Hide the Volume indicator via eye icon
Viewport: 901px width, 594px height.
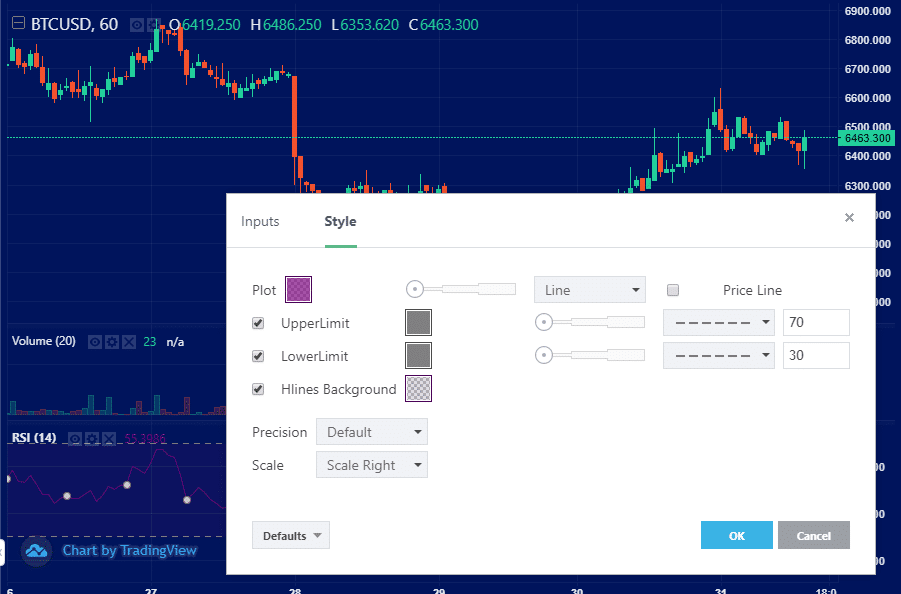click(x=95, y=342)
